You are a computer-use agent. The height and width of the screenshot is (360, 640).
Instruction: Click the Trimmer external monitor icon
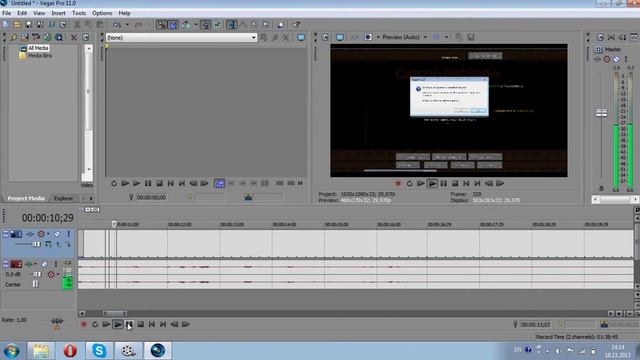tap(301, 37)
